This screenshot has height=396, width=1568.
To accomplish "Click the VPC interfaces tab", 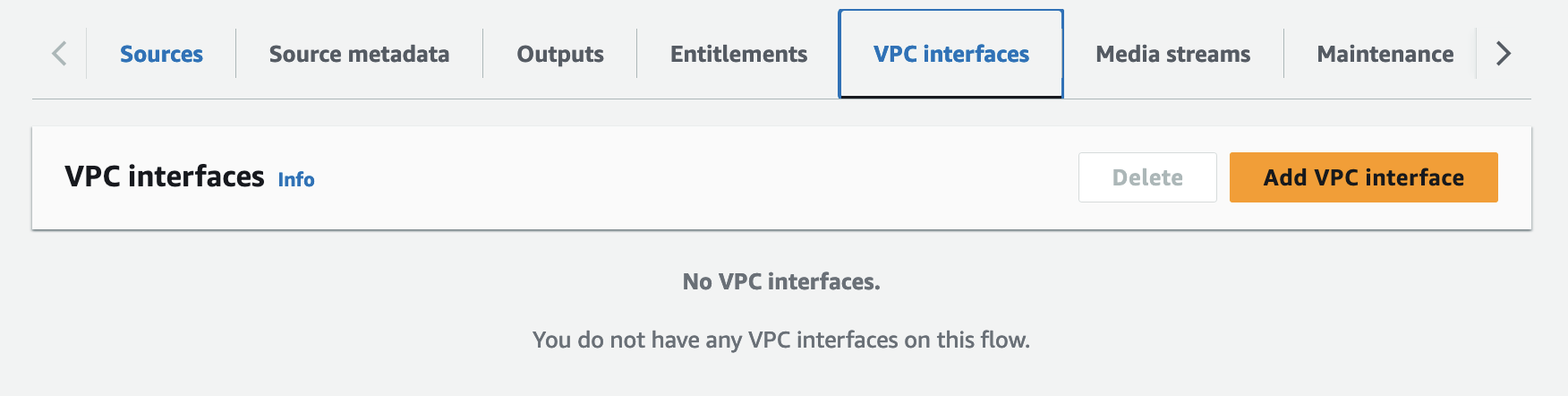I will 950,54.
